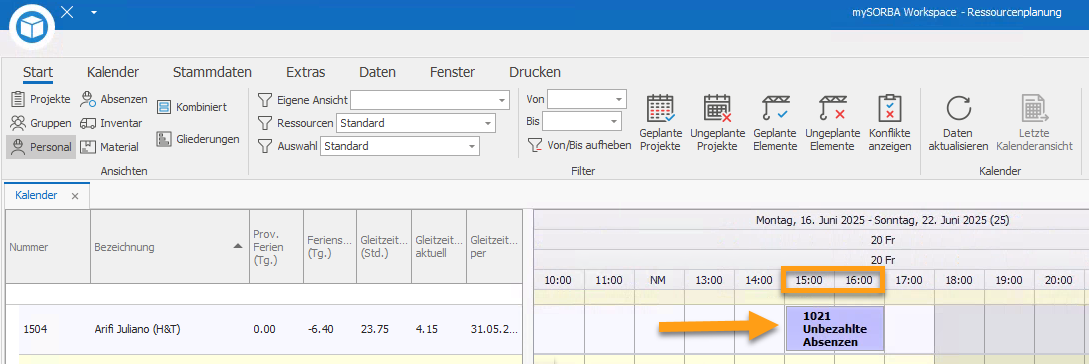Click the crossed-tools icon in title bar
Image resolution: width=1089 pixels, height=364 pixels.
[67, 12]
